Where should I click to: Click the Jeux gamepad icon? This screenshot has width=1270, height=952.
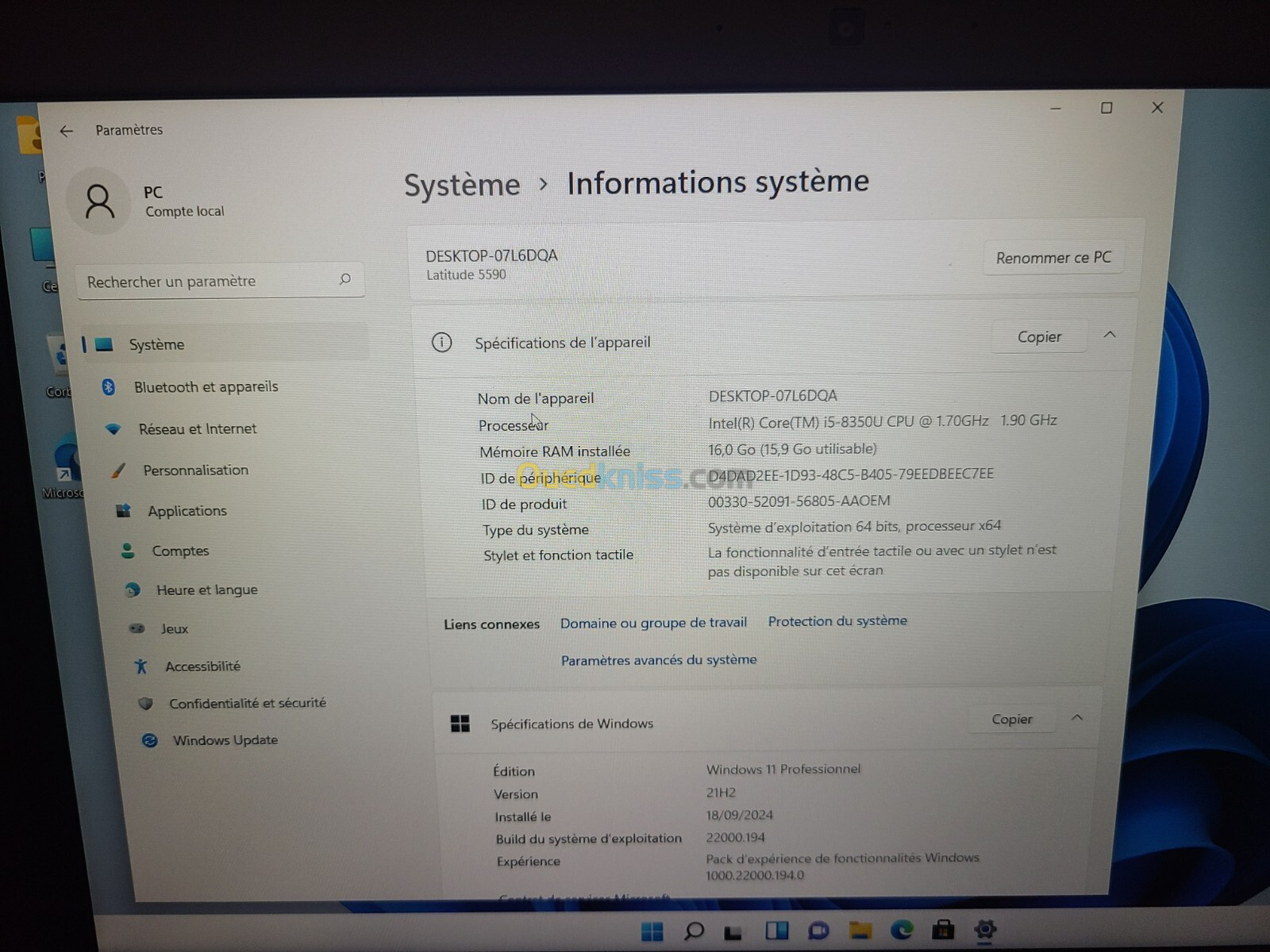coord(137,628)
